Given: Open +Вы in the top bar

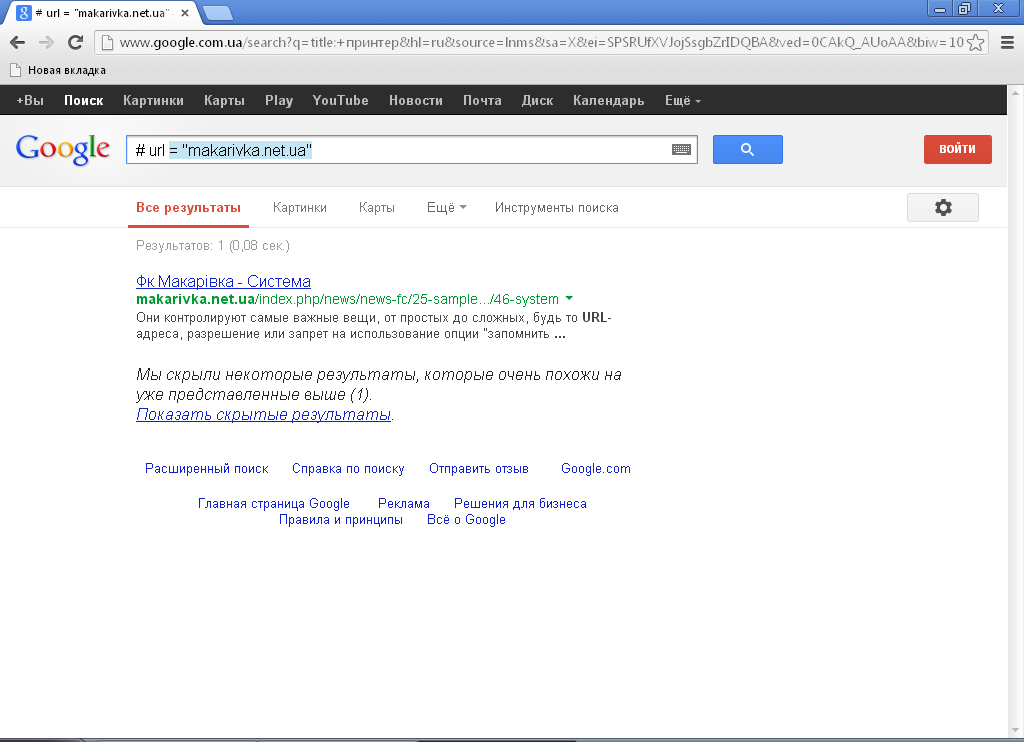Looking at the screenshot, I should pyautogui.click(x=30, y=101).
